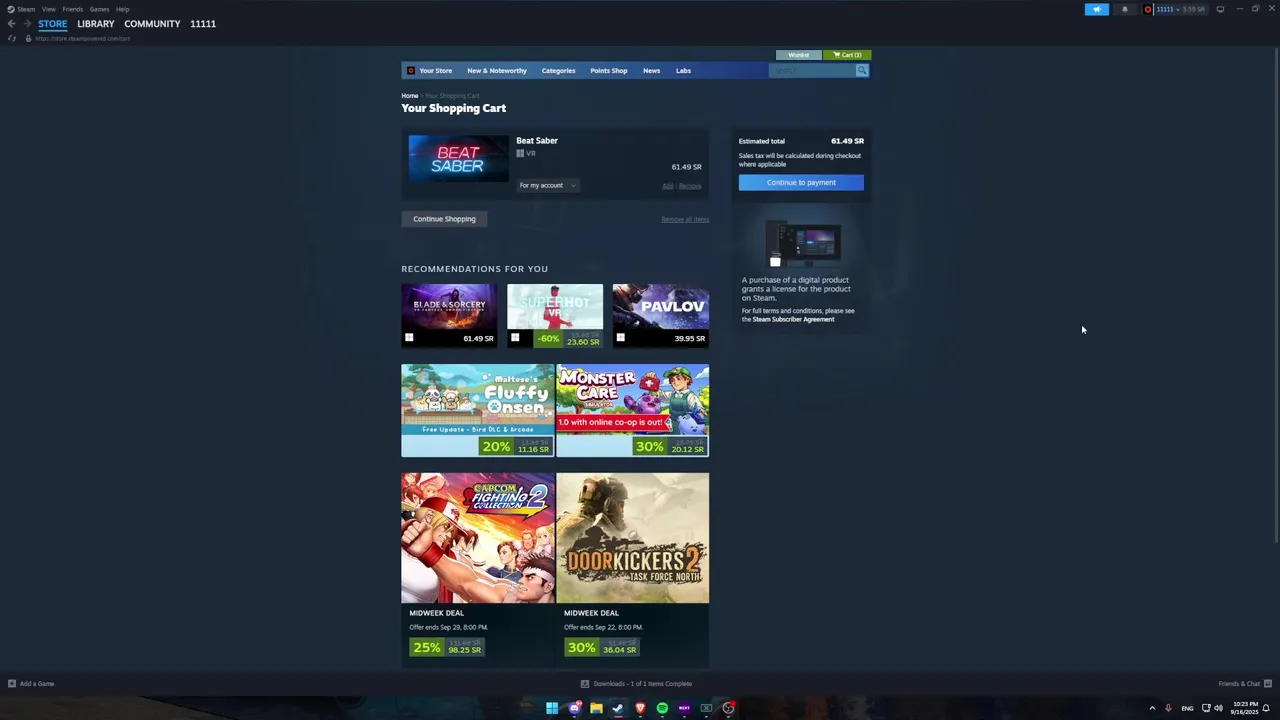Open the Pavlov recommendation

pos(661,315)
